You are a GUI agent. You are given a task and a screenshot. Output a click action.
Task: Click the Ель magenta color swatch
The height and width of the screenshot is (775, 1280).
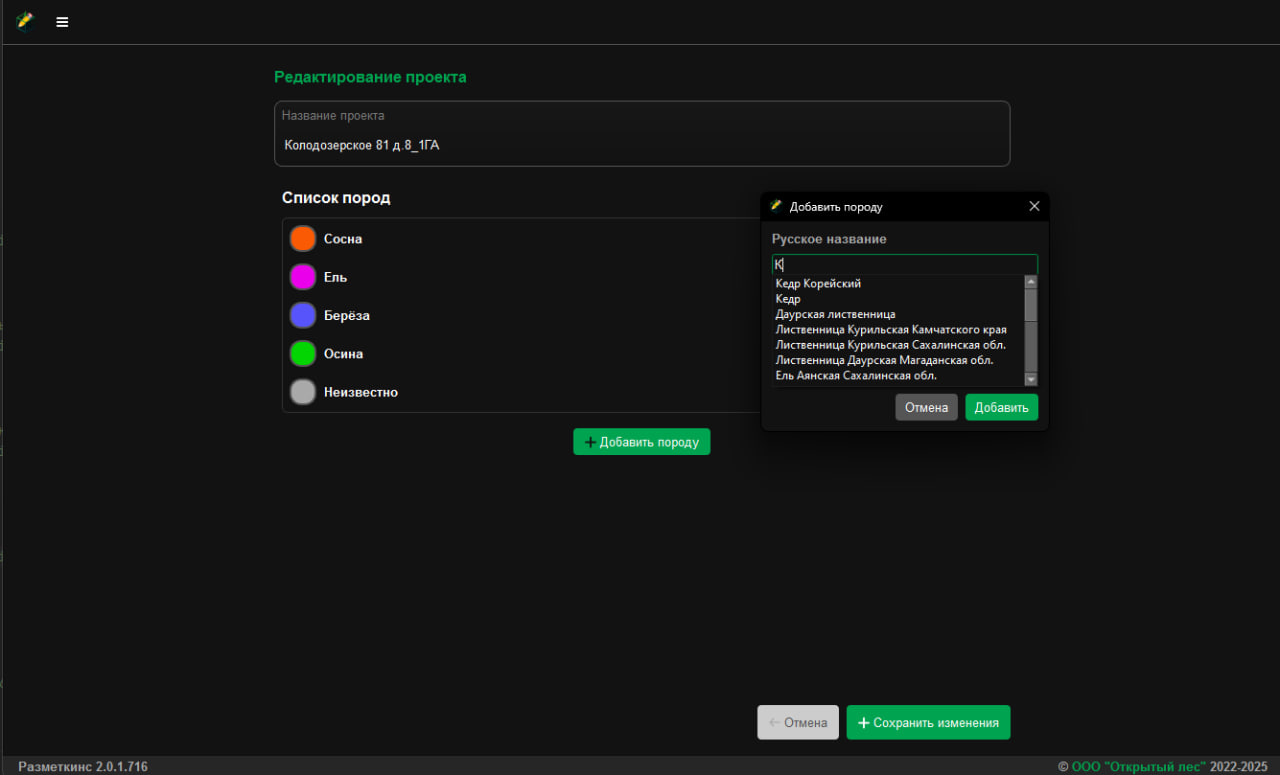pyautogui.click(x=303, y=277)
